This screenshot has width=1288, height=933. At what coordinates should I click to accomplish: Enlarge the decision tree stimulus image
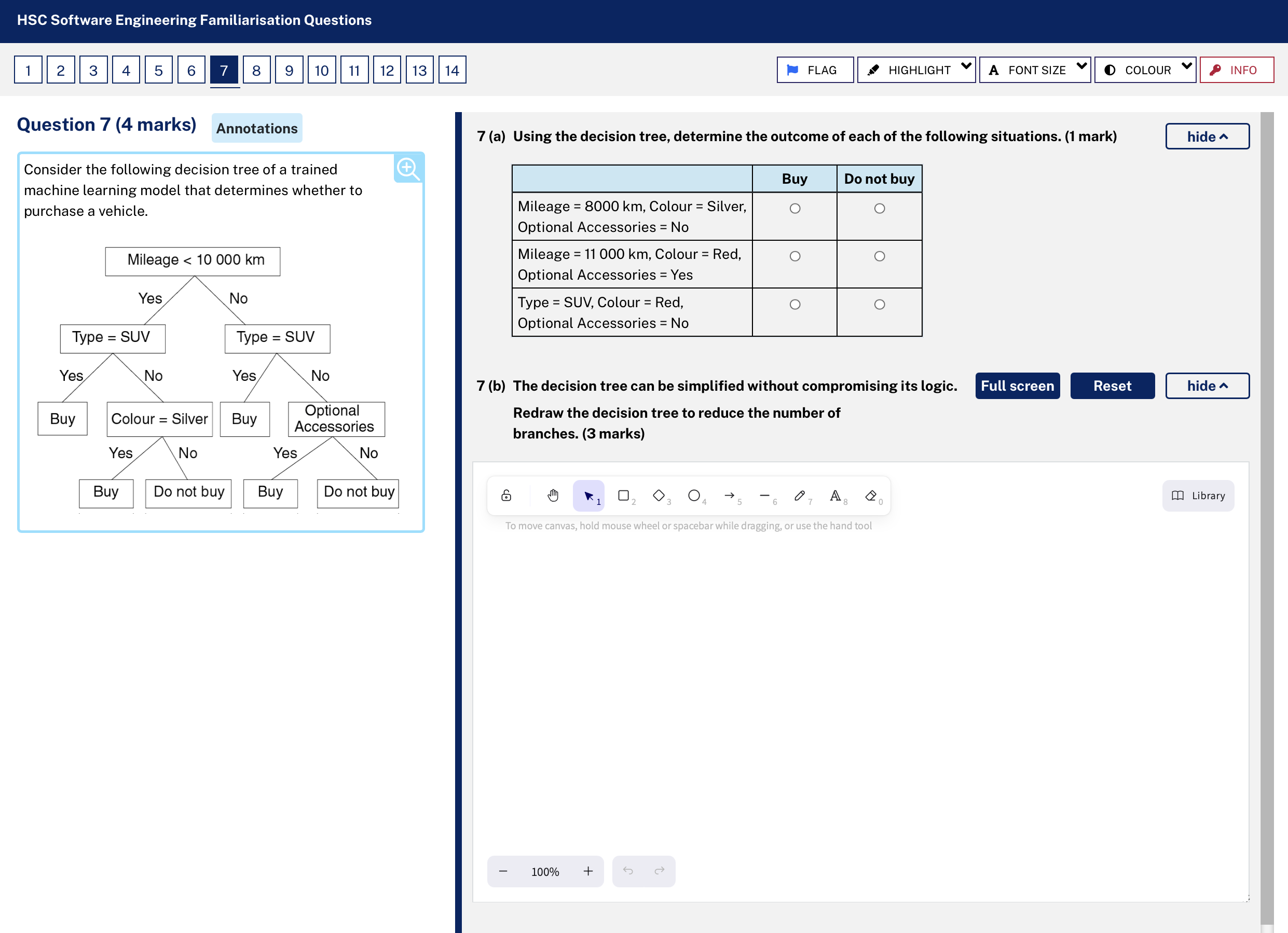408,168
